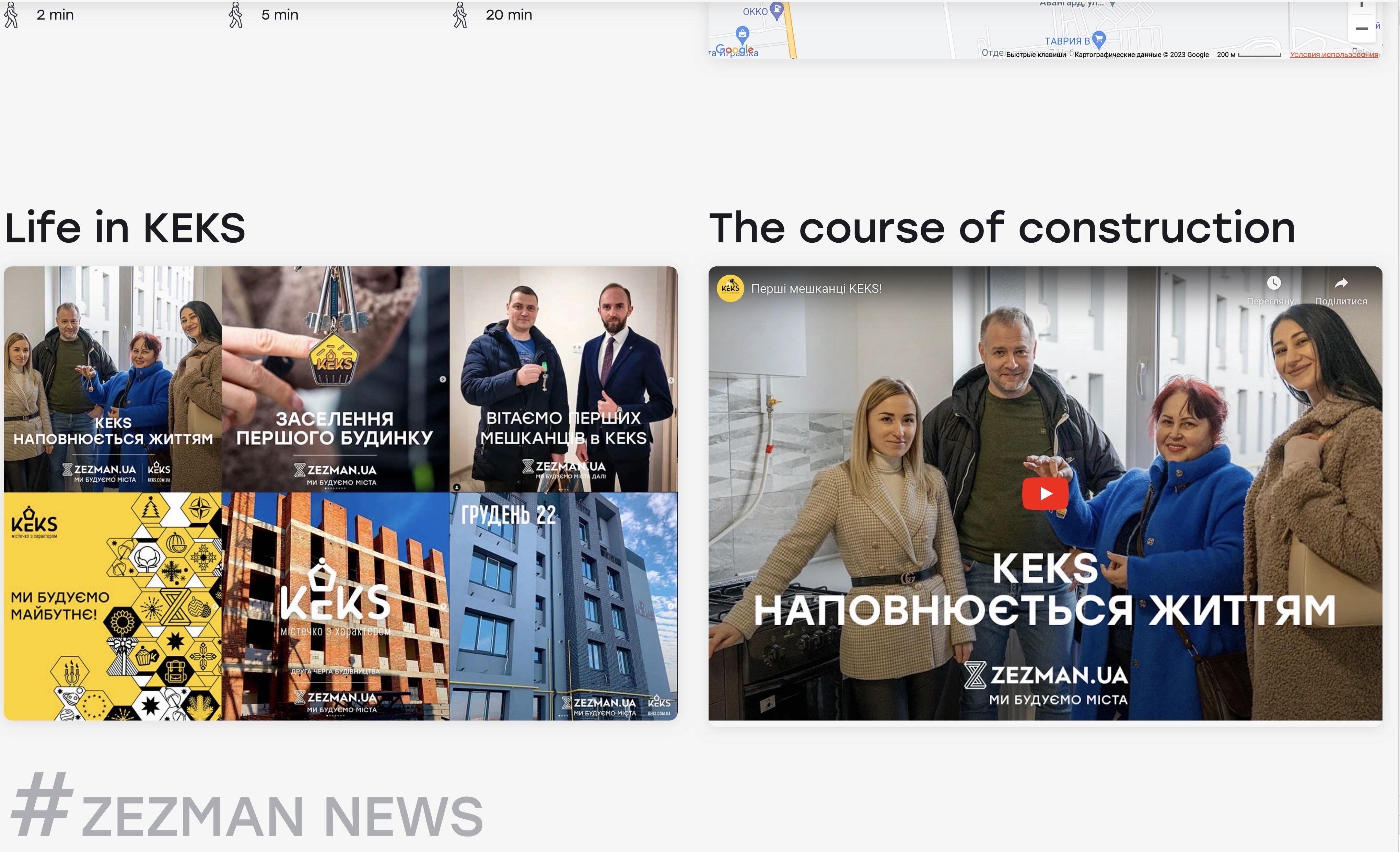Image resolution: width=1400 pixels, height=852 pixels.
Task: Click the ТАВРИЯ В shop map marker
Action: pyautogui.click(x=1099, y=40)
